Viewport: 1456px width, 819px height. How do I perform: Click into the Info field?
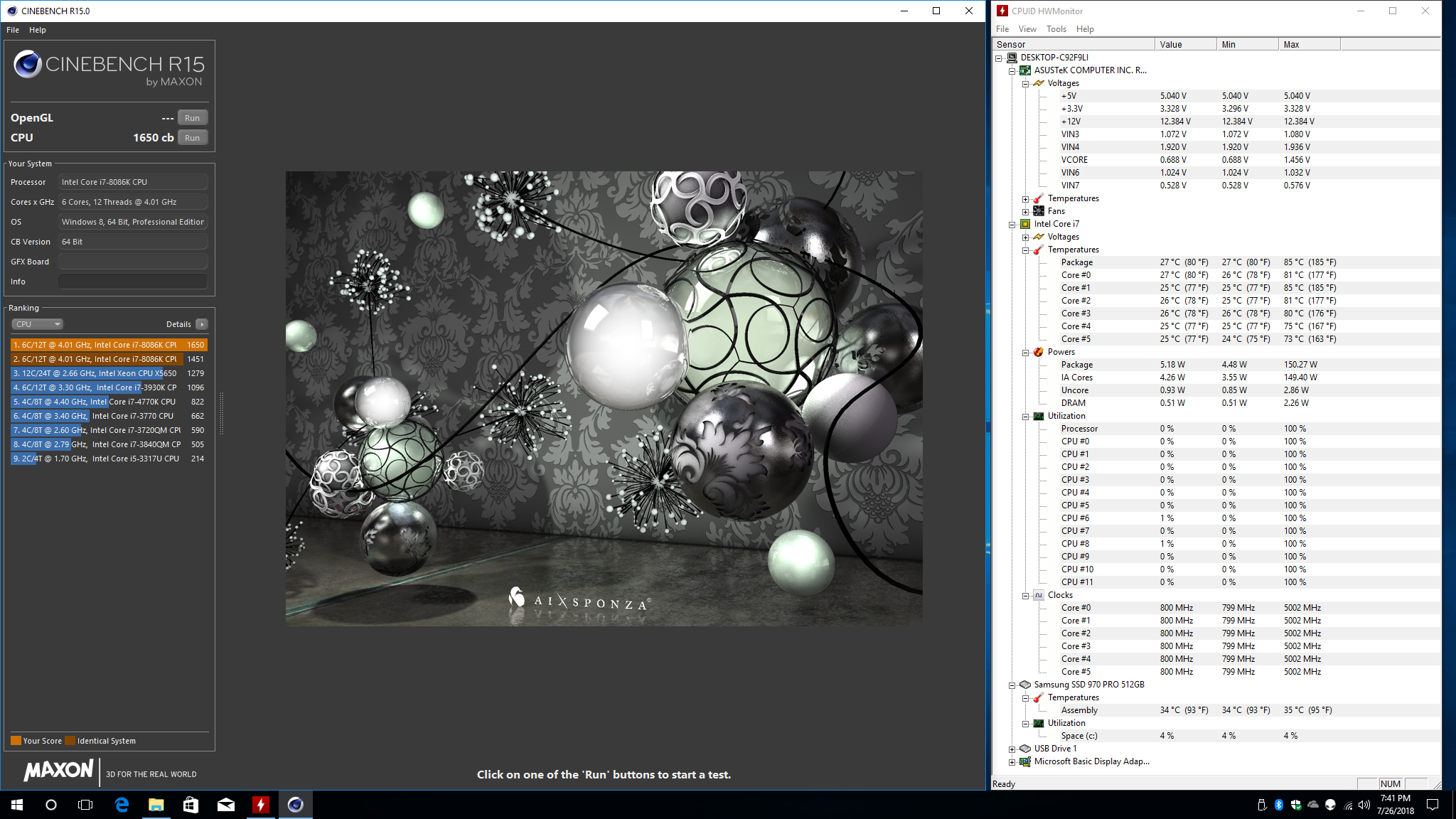click(x=133, y=282)
